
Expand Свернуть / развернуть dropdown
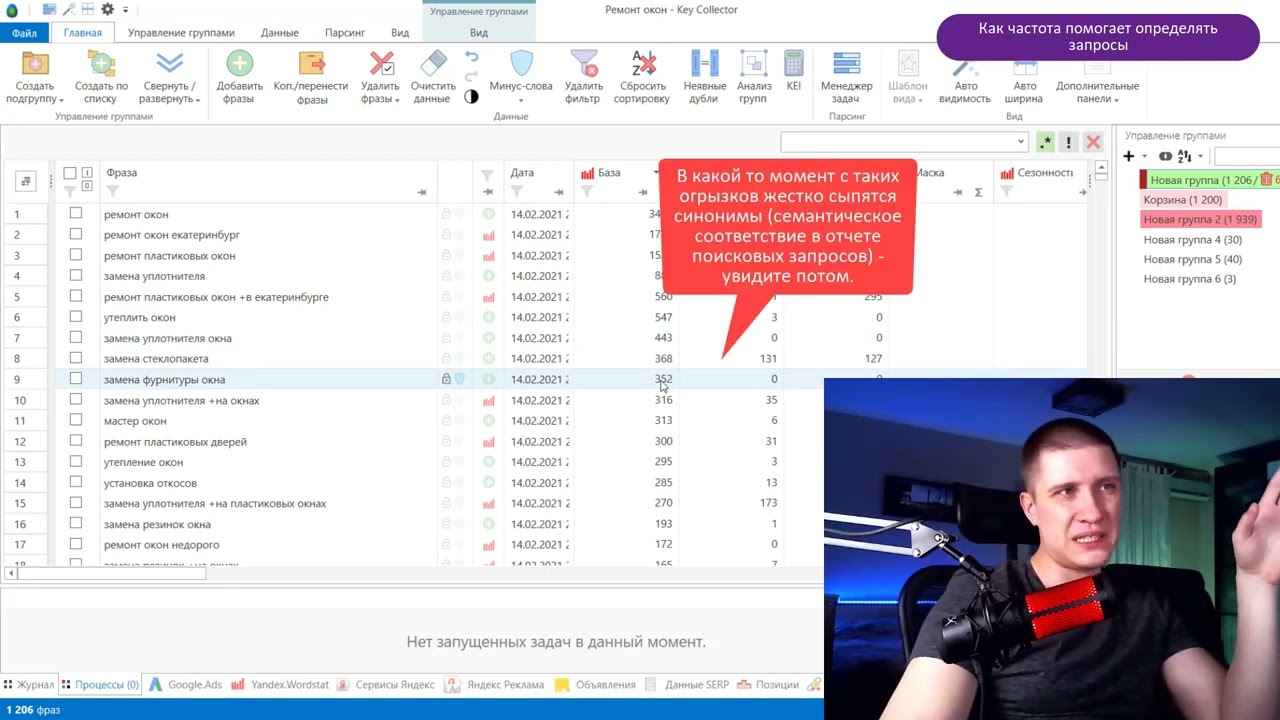pos(197,100)
